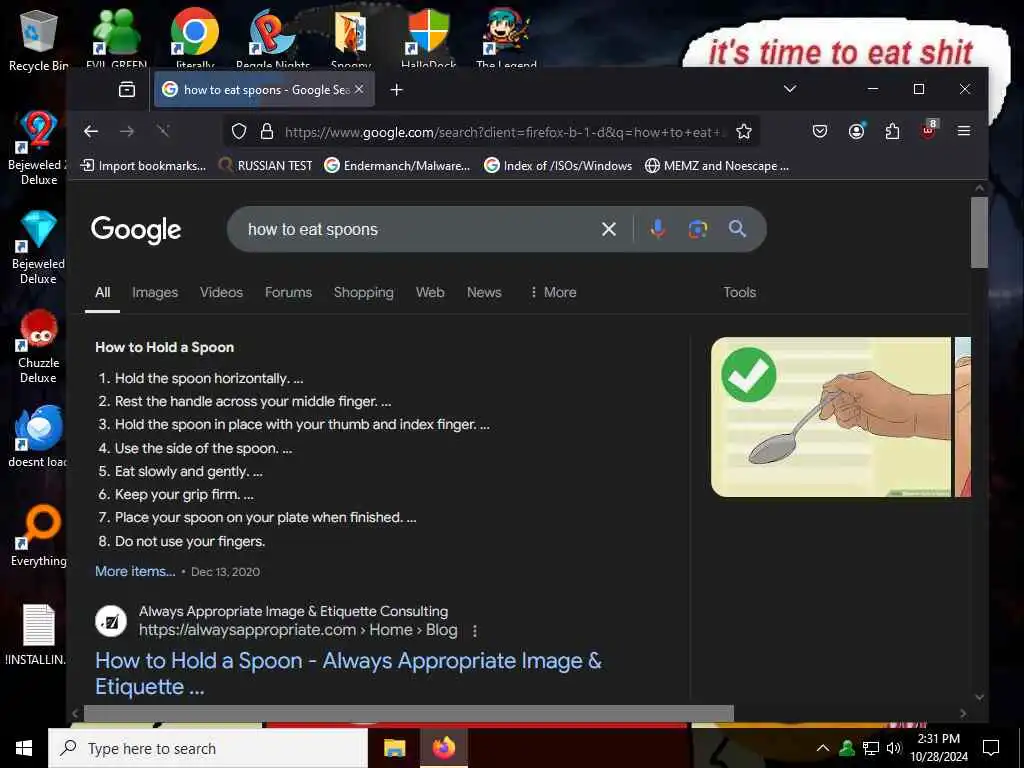Switch to the Images tab
This screenshot has height=768, width=1024.
coord(155,293)
